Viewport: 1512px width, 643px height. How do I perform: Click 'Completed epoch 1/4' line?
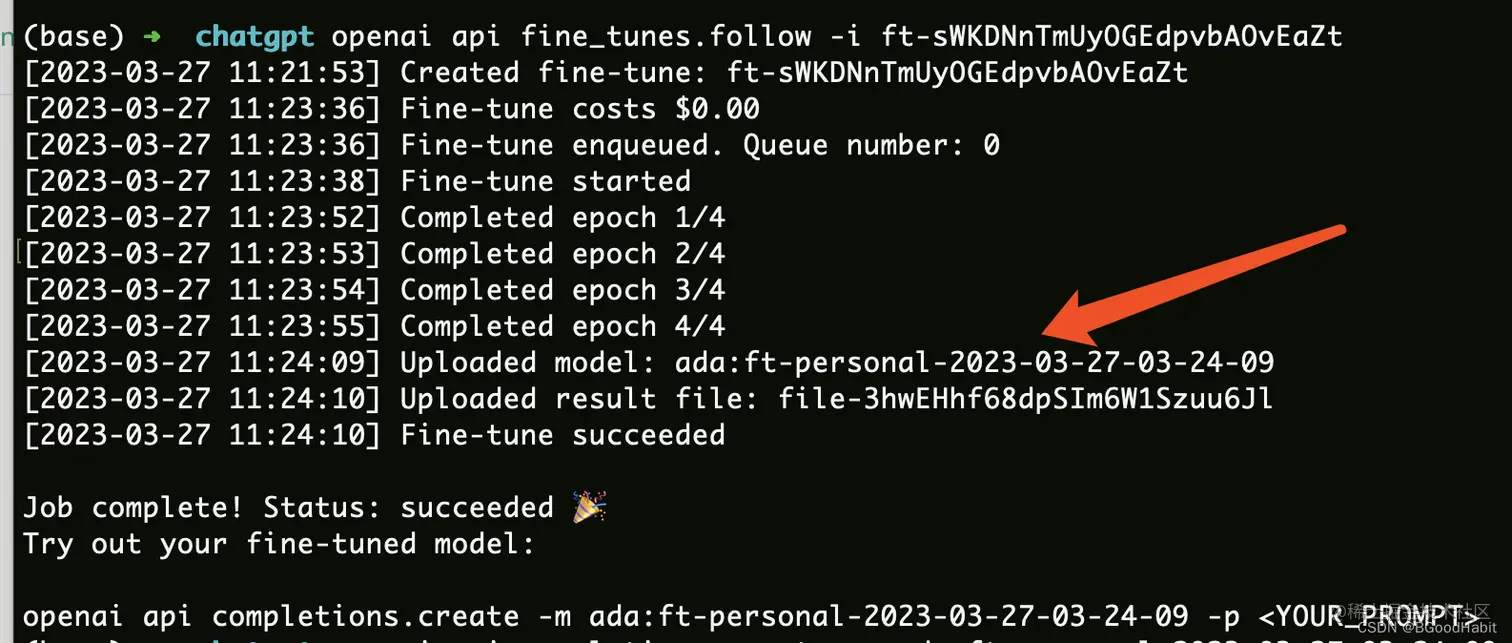(x=374, y=217)
